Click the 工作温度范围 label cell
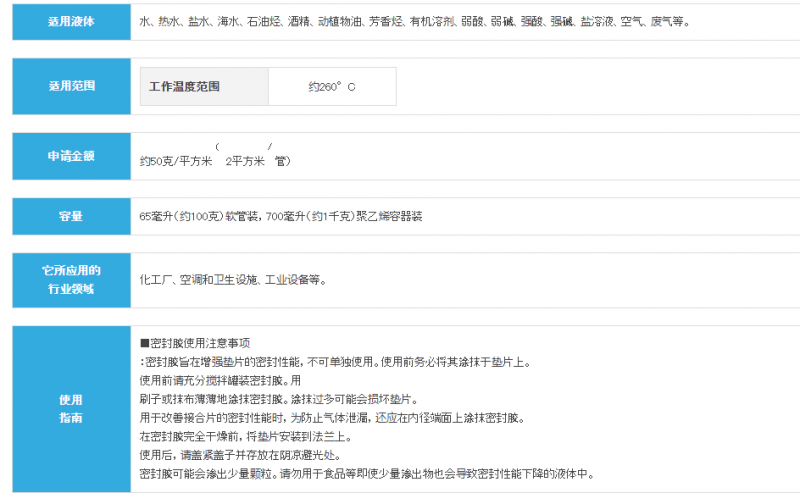Image resolution: width=800 pixels, height=493 pixels. [204, 87]
